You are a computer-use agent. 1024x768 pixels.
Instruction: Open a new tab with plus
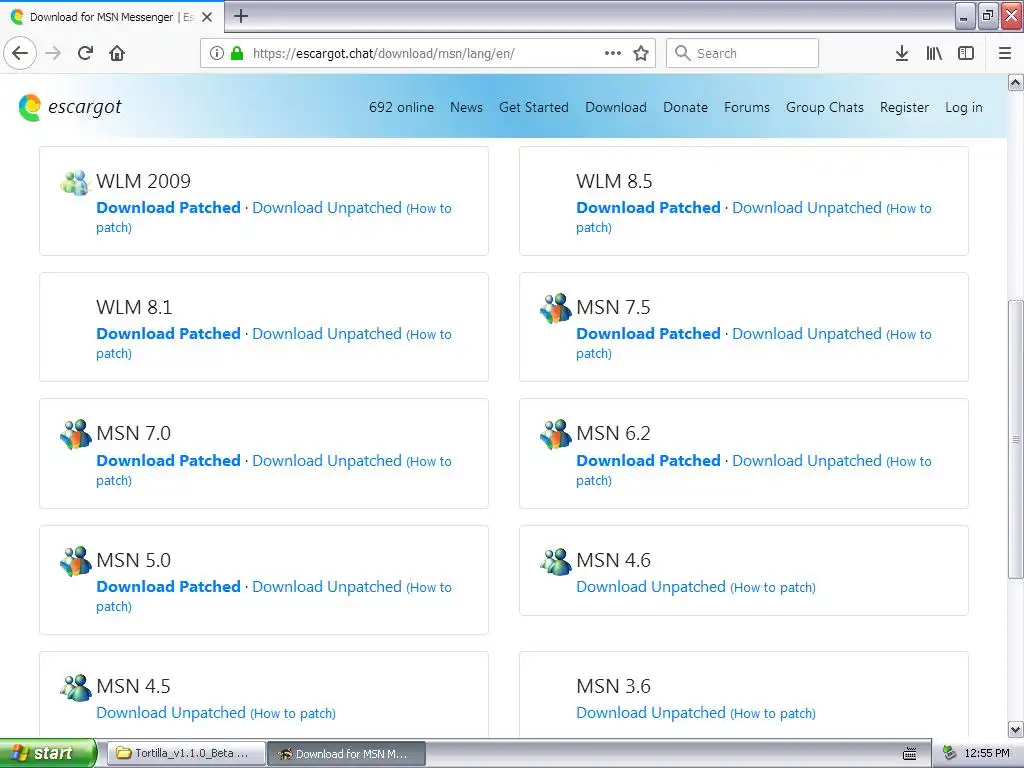click(x=240, y=16)
